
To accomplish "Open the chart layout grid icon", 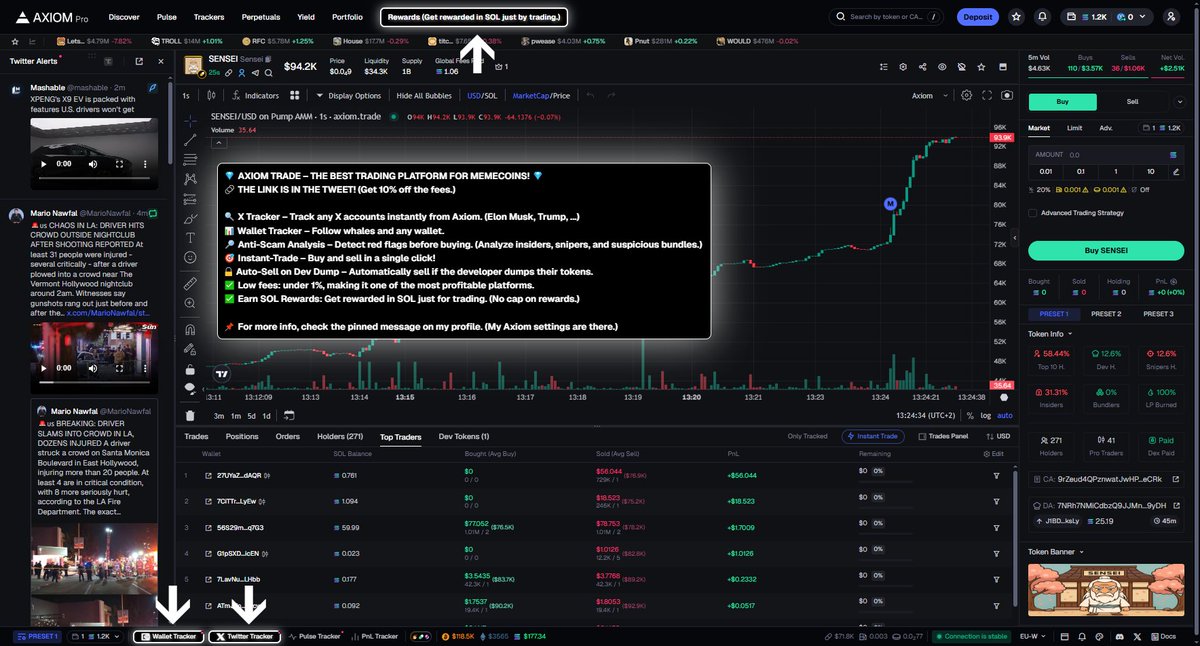I will 295,96.
